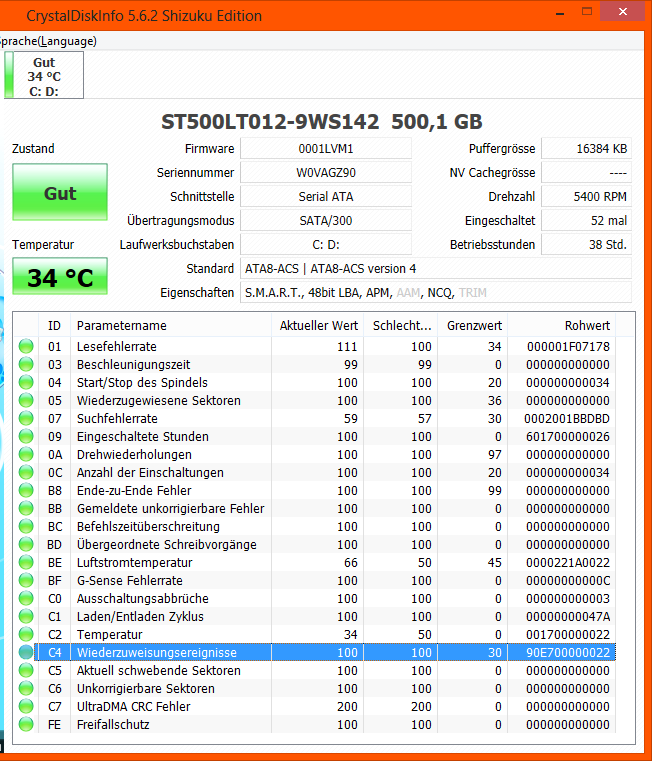The image size is (652, 761).
Task: Select the Lesefehlerrate parameter name
Action: click(117, 347)
